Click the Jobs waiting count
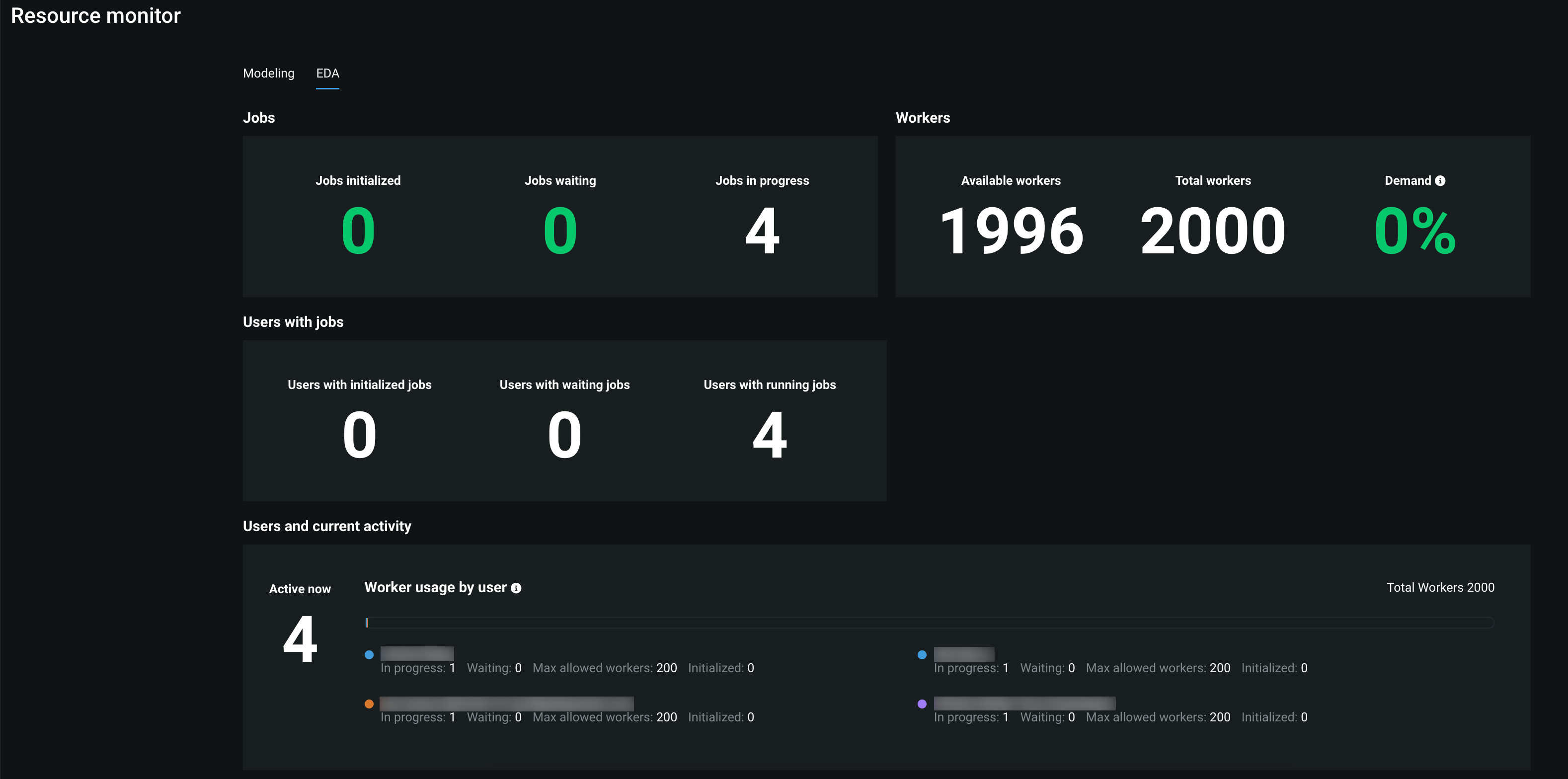Screen dimensions: 1568x779 click(x=560, y=231)
